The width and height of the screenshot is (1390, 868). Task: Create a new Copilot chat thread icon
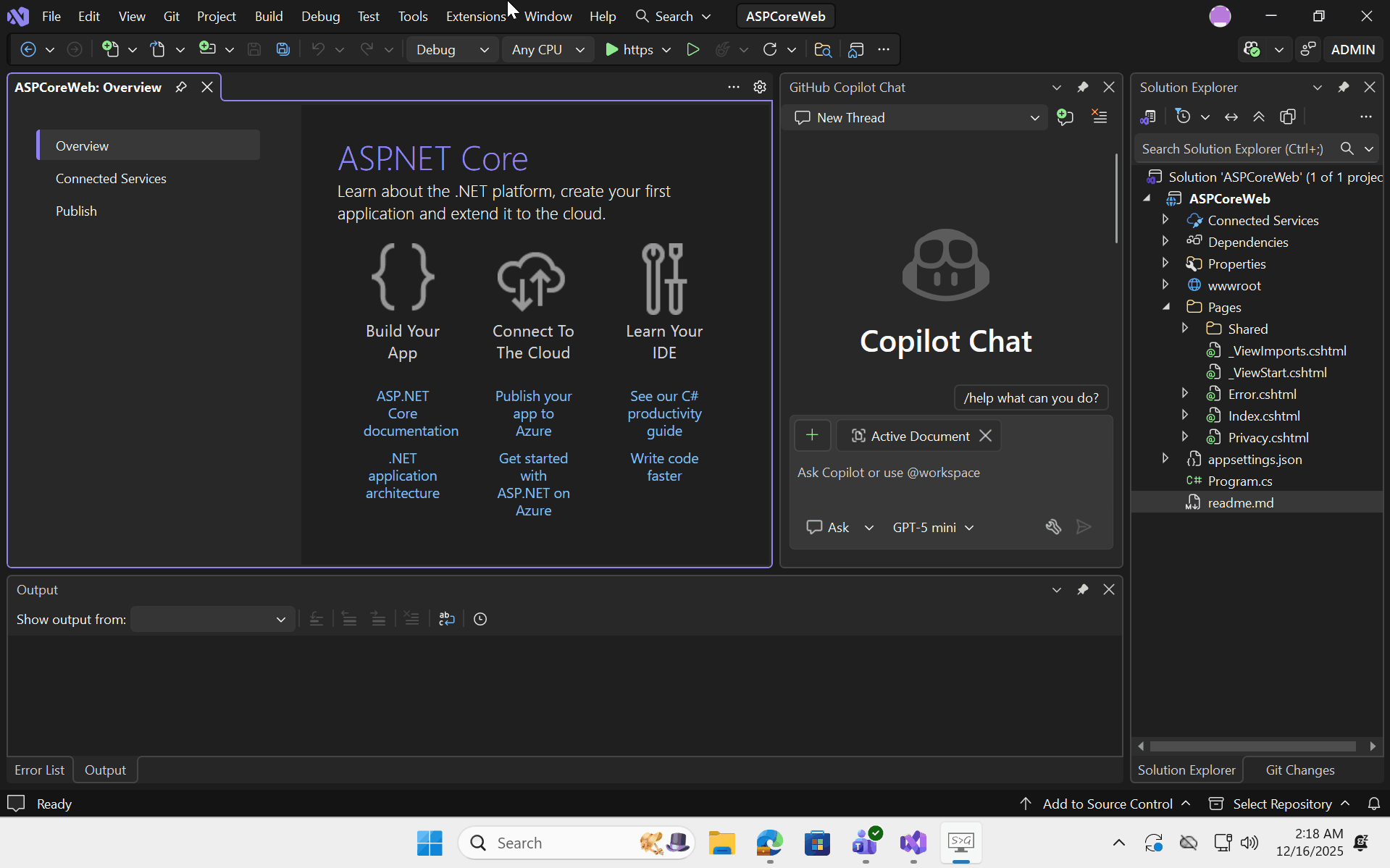pyautogui.click(x=1065, y=117)
